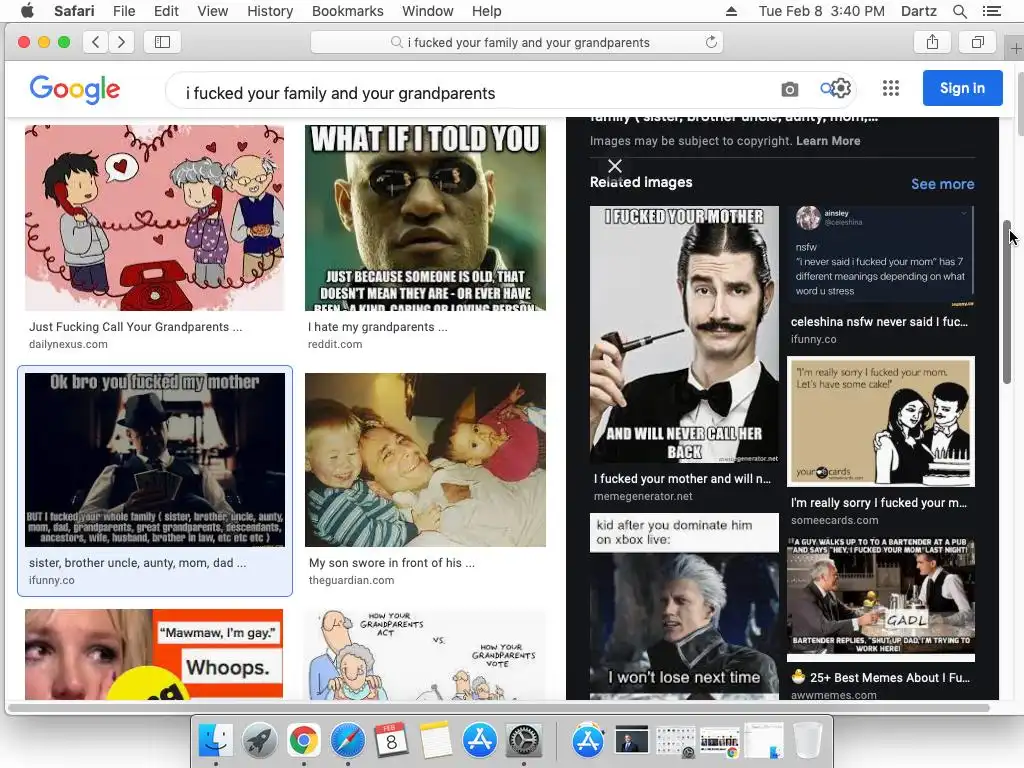Click the horizontal scrollbar at bottom
Viewport: 1024px width, 768px height.
coord(498,707)
